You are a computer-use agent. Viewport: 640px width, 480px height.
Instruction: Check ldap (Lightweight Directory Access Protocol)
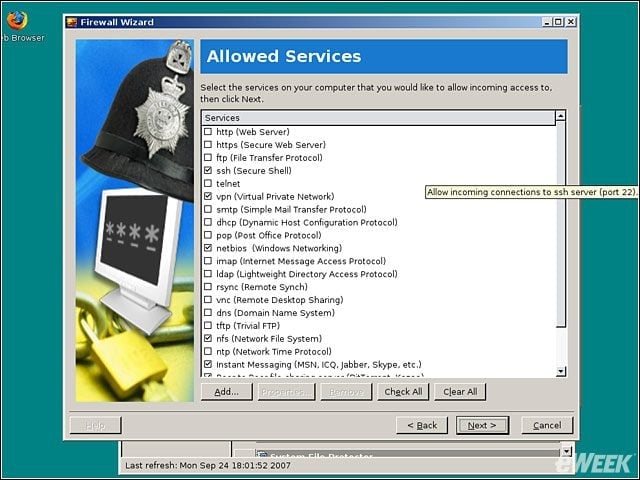(208, 274)
